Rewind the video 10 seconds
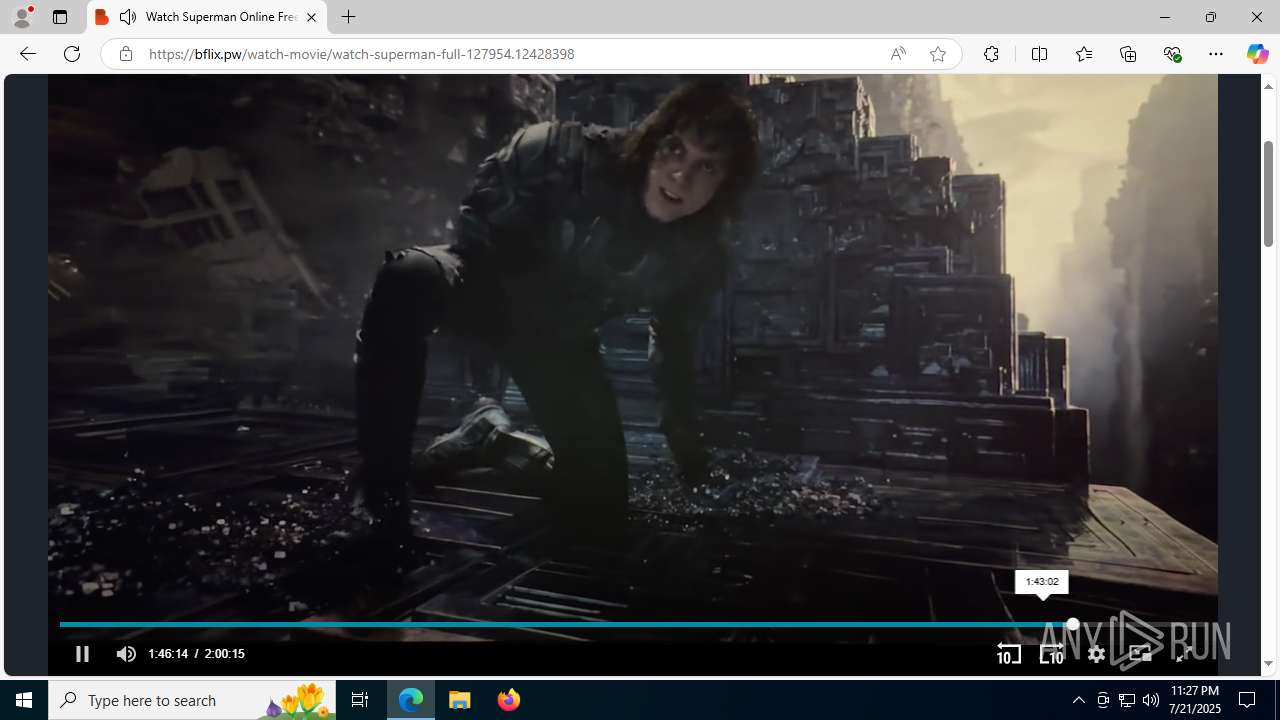Viewport: 1280px width, 720px height. (1008, 654)
